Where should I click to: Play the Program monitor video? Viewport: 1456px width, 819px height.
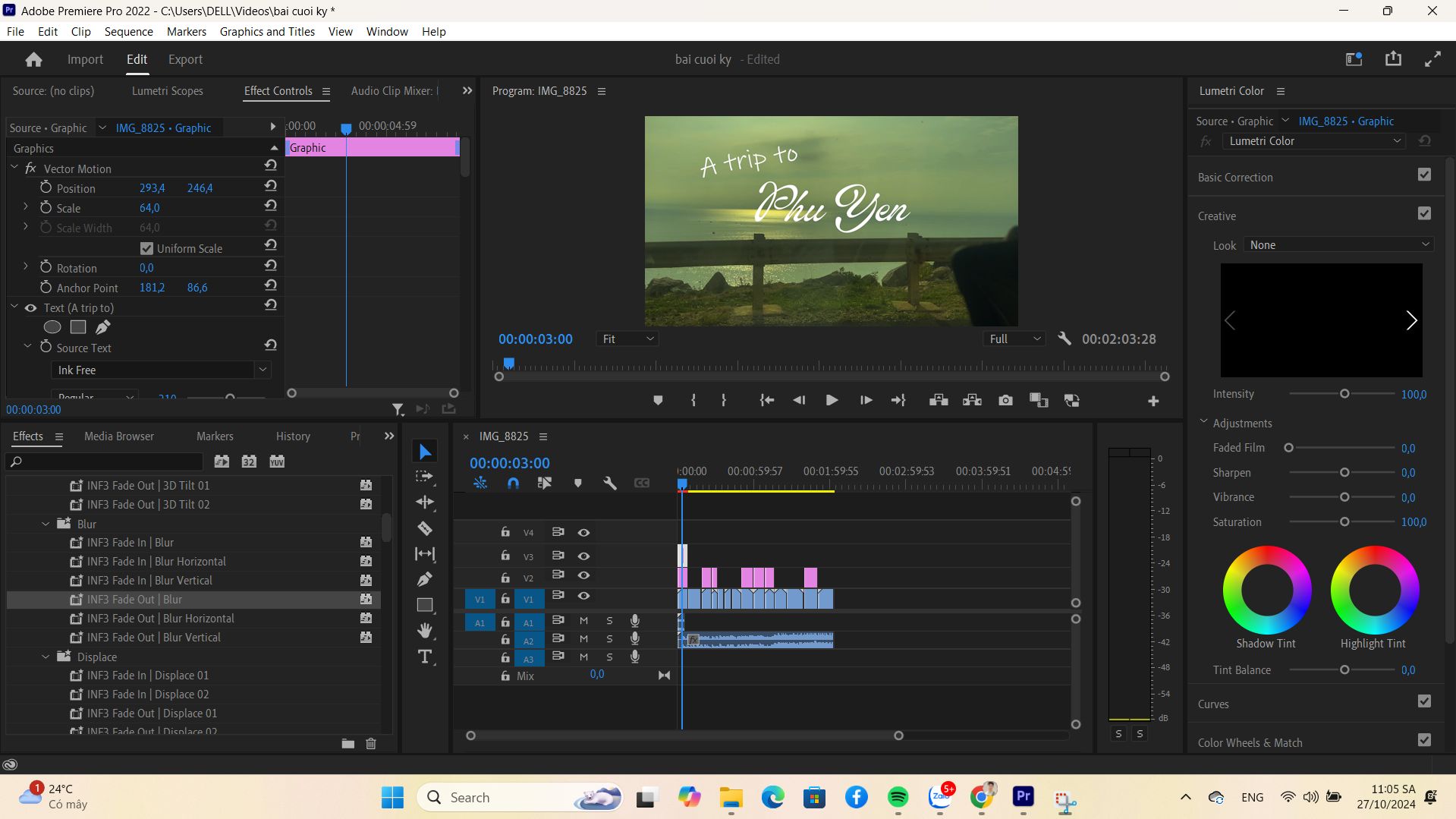pyautogui.click(x=832, y=400)
